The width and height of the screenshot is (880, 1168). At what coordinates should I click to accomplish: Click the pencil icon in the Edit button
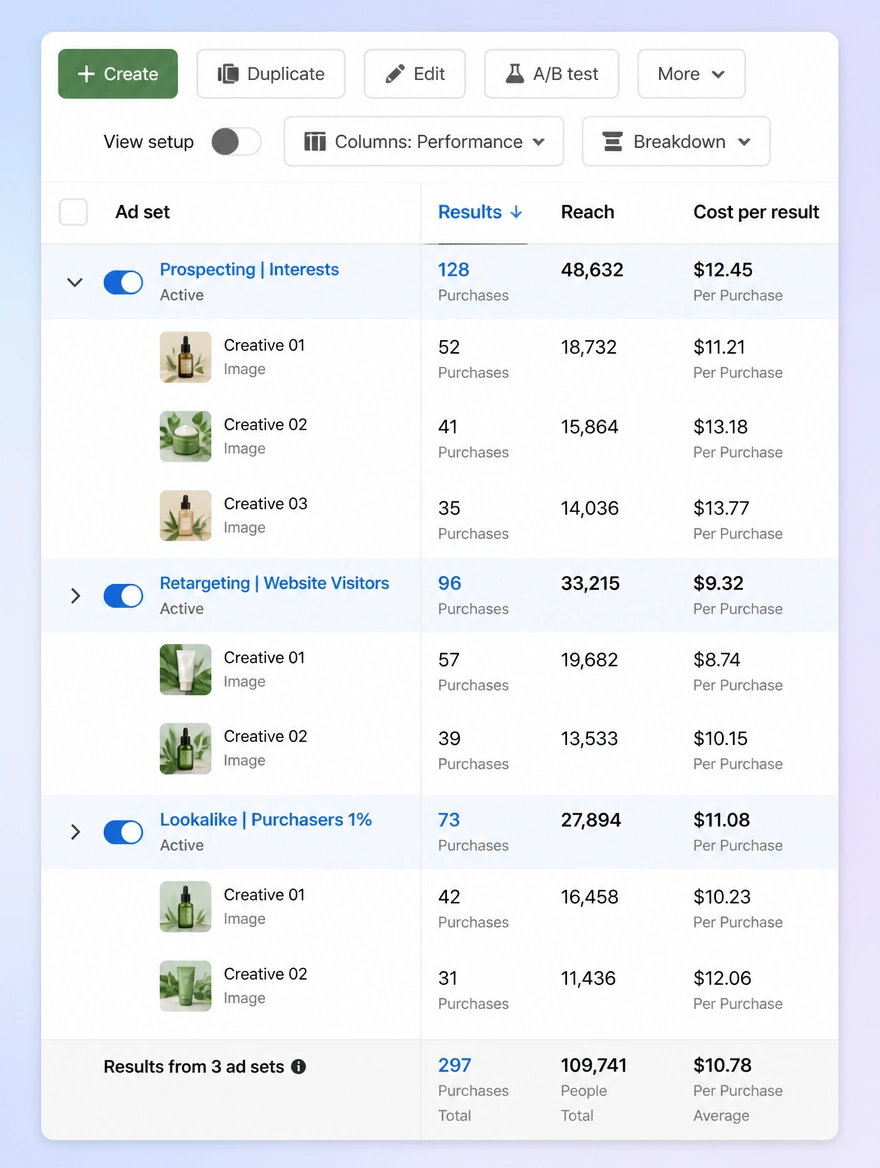click(395, 74)
